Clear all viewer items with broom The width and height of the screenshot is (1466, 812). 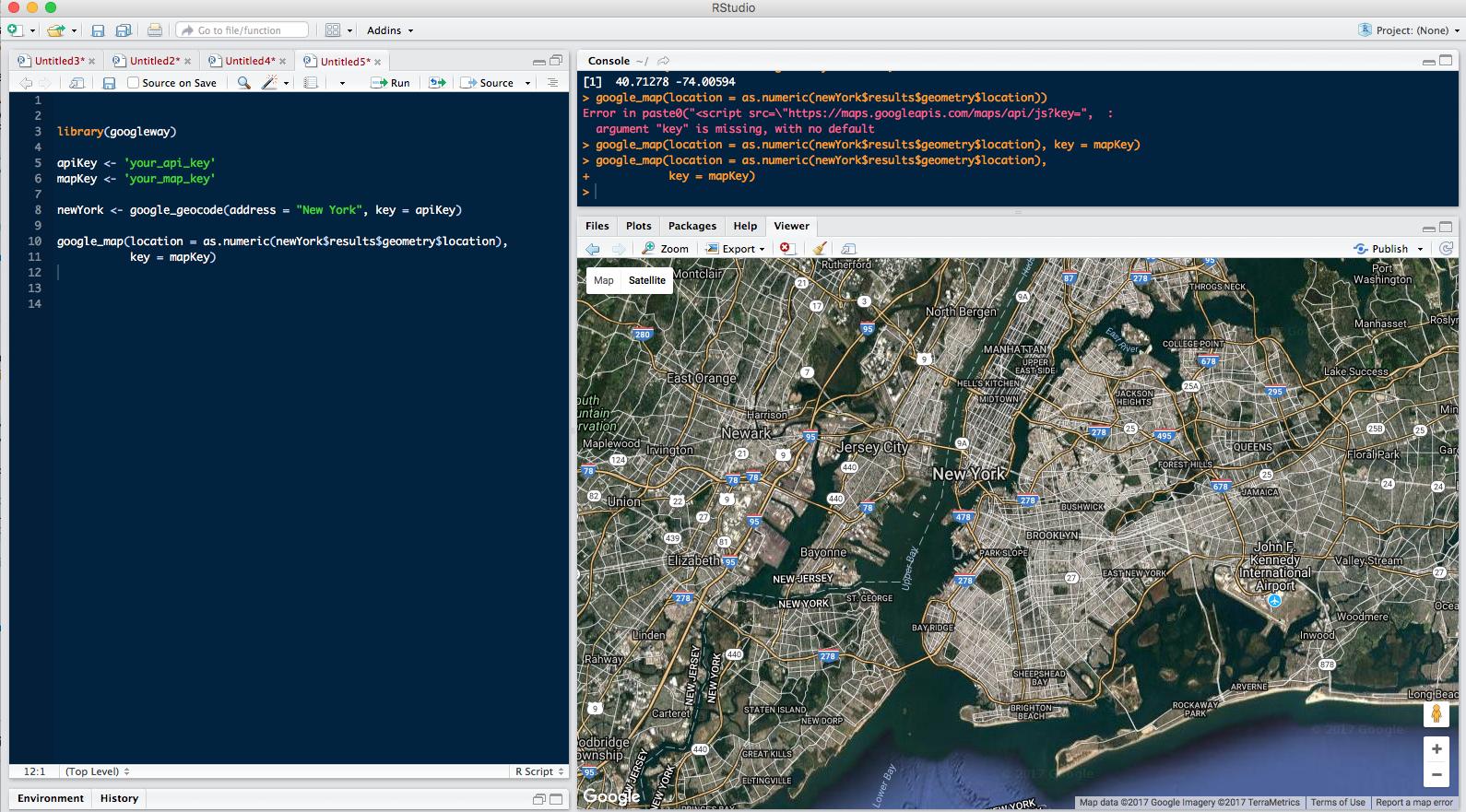(x=819, y=249)
